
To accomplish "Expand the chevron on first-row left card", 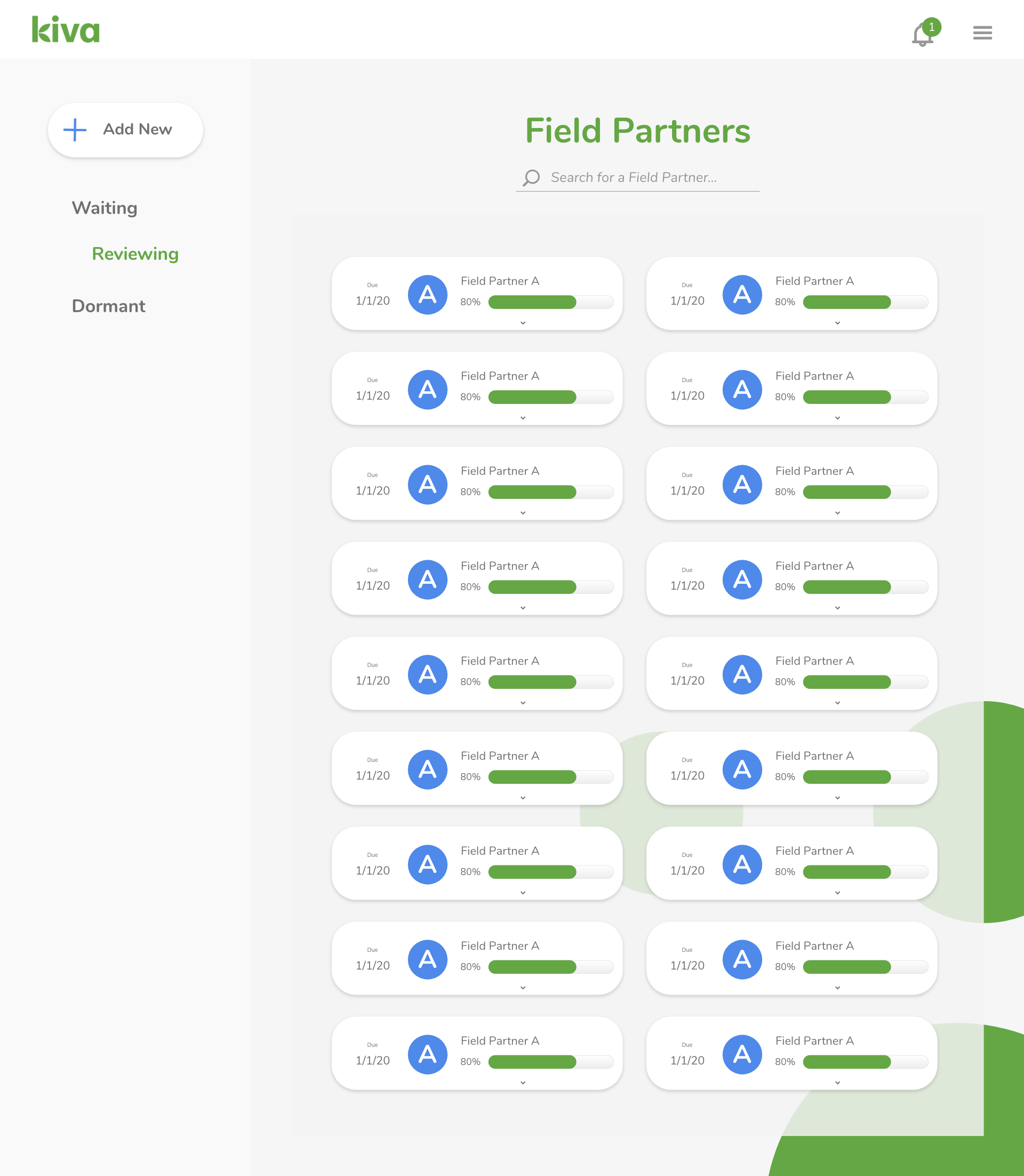I will point(523,323).
